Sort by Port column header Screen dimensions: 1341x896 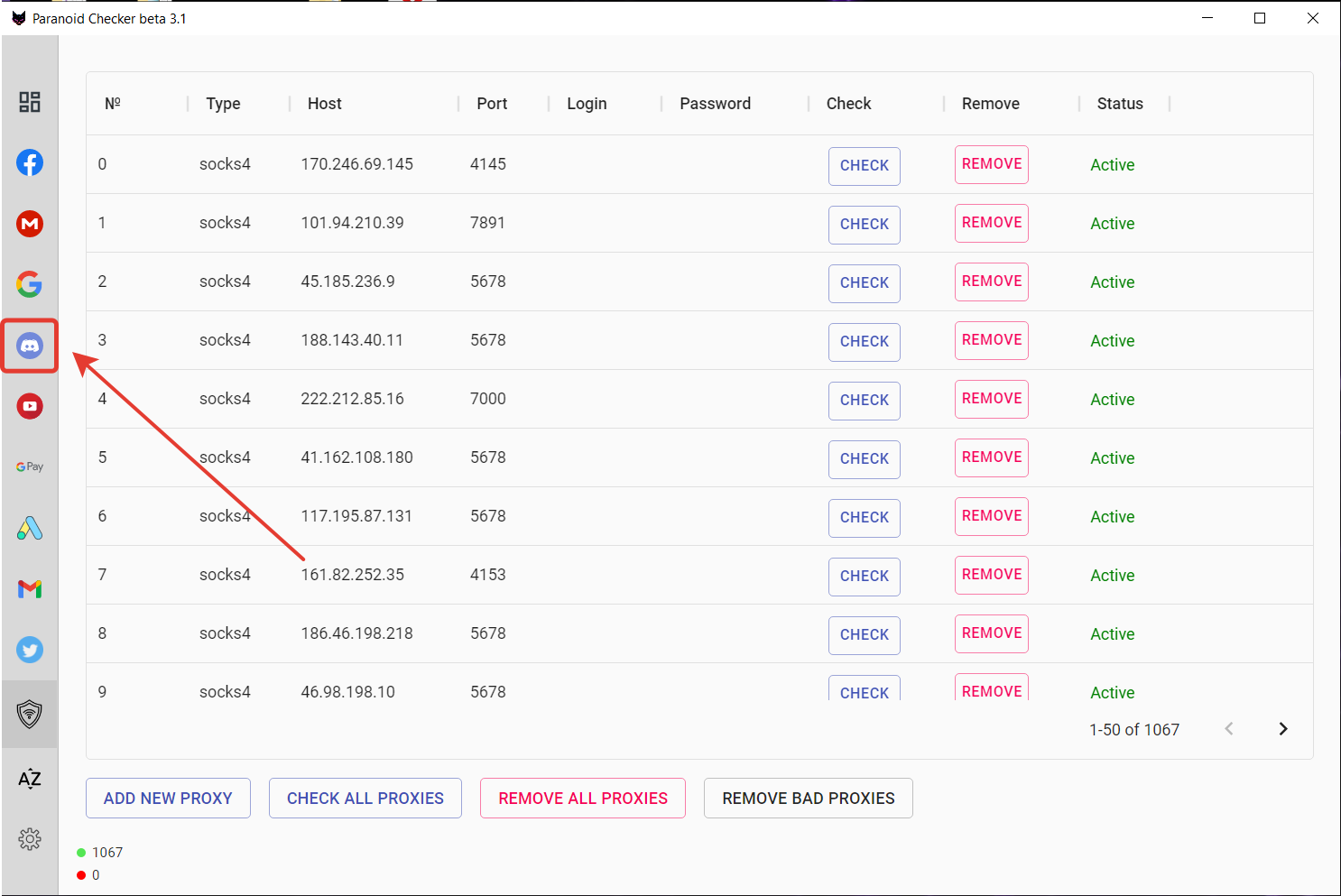[492, 104]
